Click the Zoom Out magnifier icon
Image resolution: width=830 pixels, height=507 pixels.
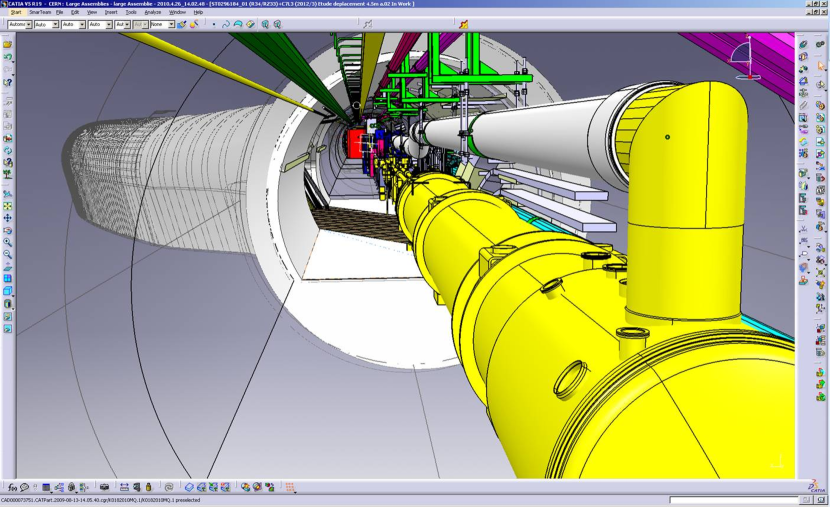pyautogui.click(x=8, y=254)
